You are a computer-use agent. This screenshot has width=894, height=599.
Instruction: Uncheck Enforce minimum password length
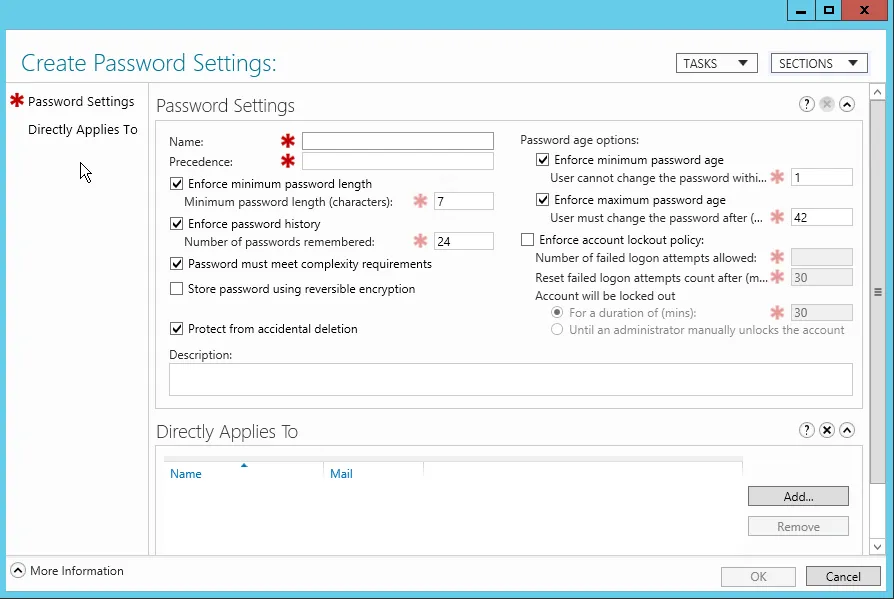pos(177,184)
